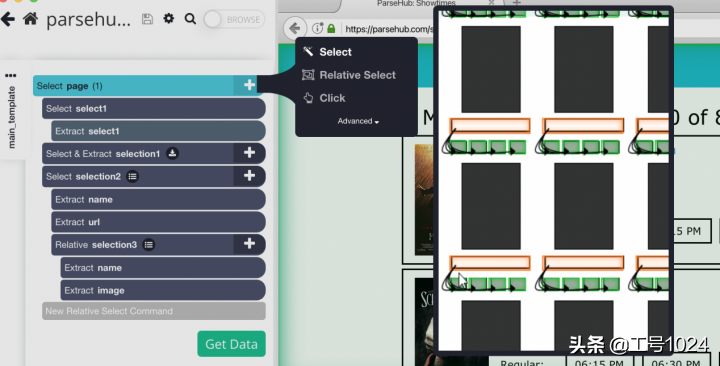Click the plus button on selection1 row
Viewport: 720px width, 366px height.
point(249,153)
